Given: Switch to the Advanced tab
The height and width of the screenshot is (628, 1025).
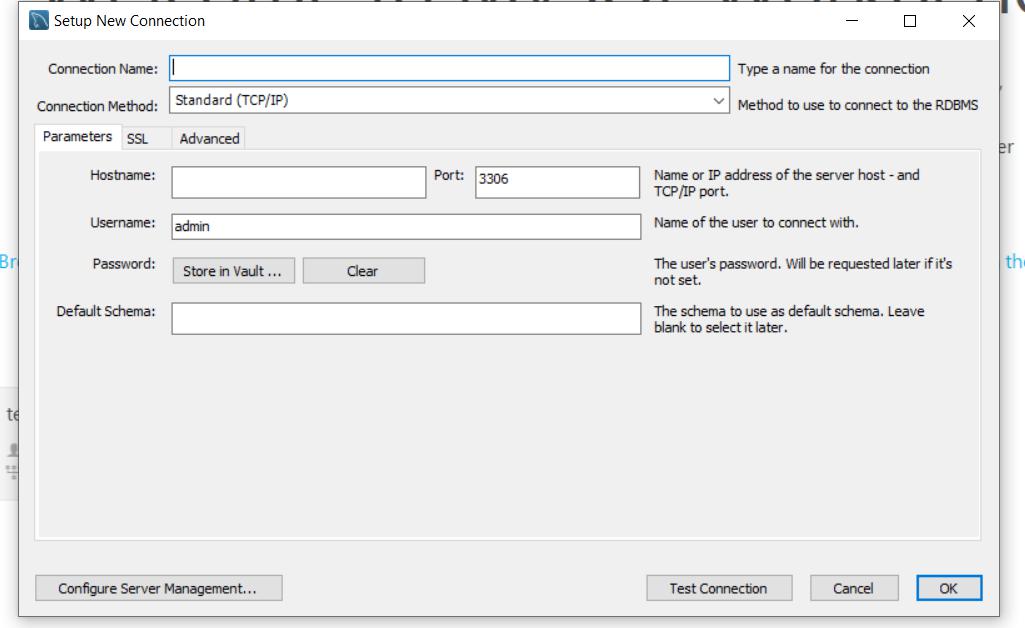Looking at the screenshot, I should pyautogui.click(x=208, y=138).
